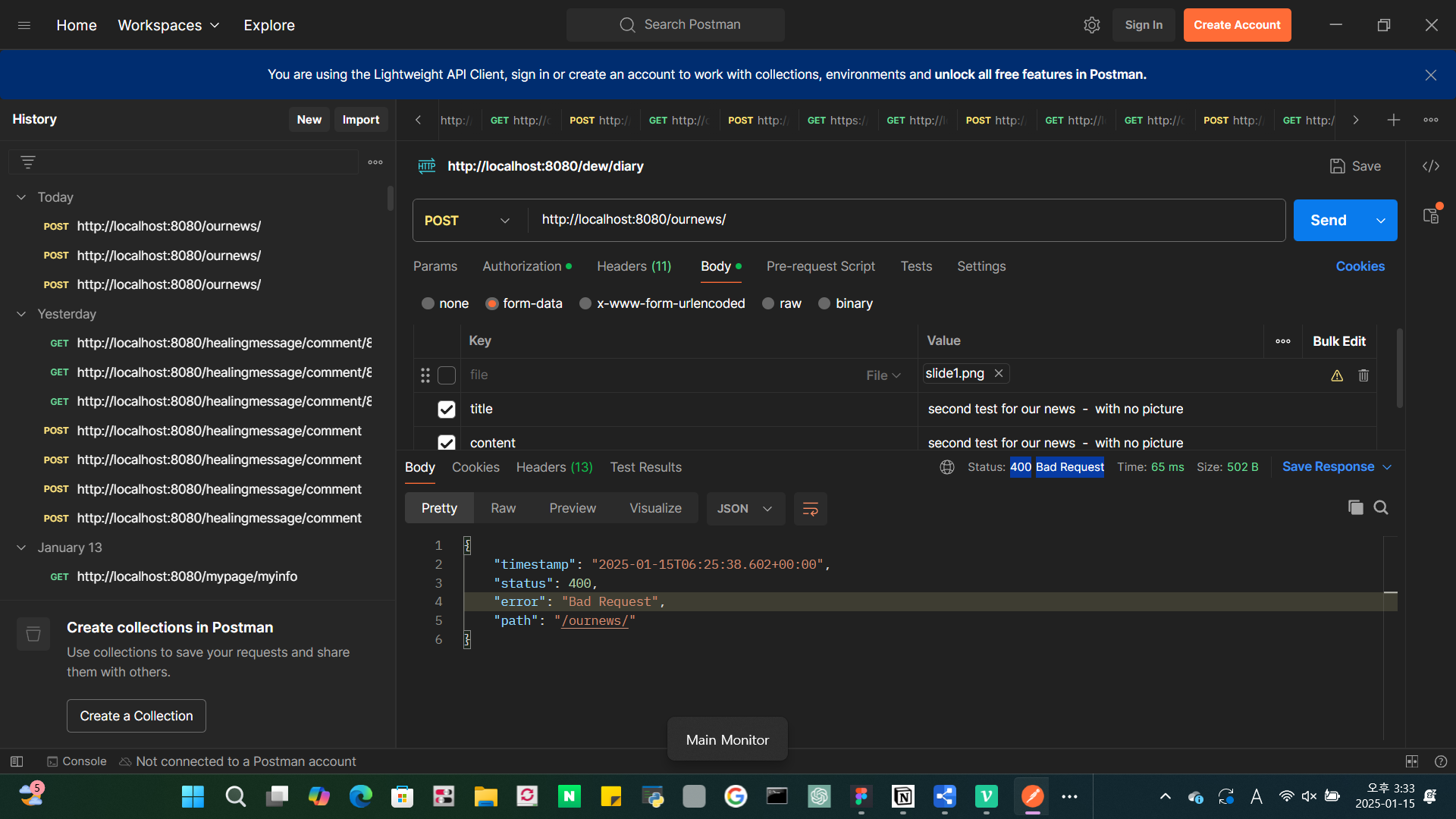Open the JSON format dropdown
This screenshot has width=1456, height=819.
click(745, 509)
